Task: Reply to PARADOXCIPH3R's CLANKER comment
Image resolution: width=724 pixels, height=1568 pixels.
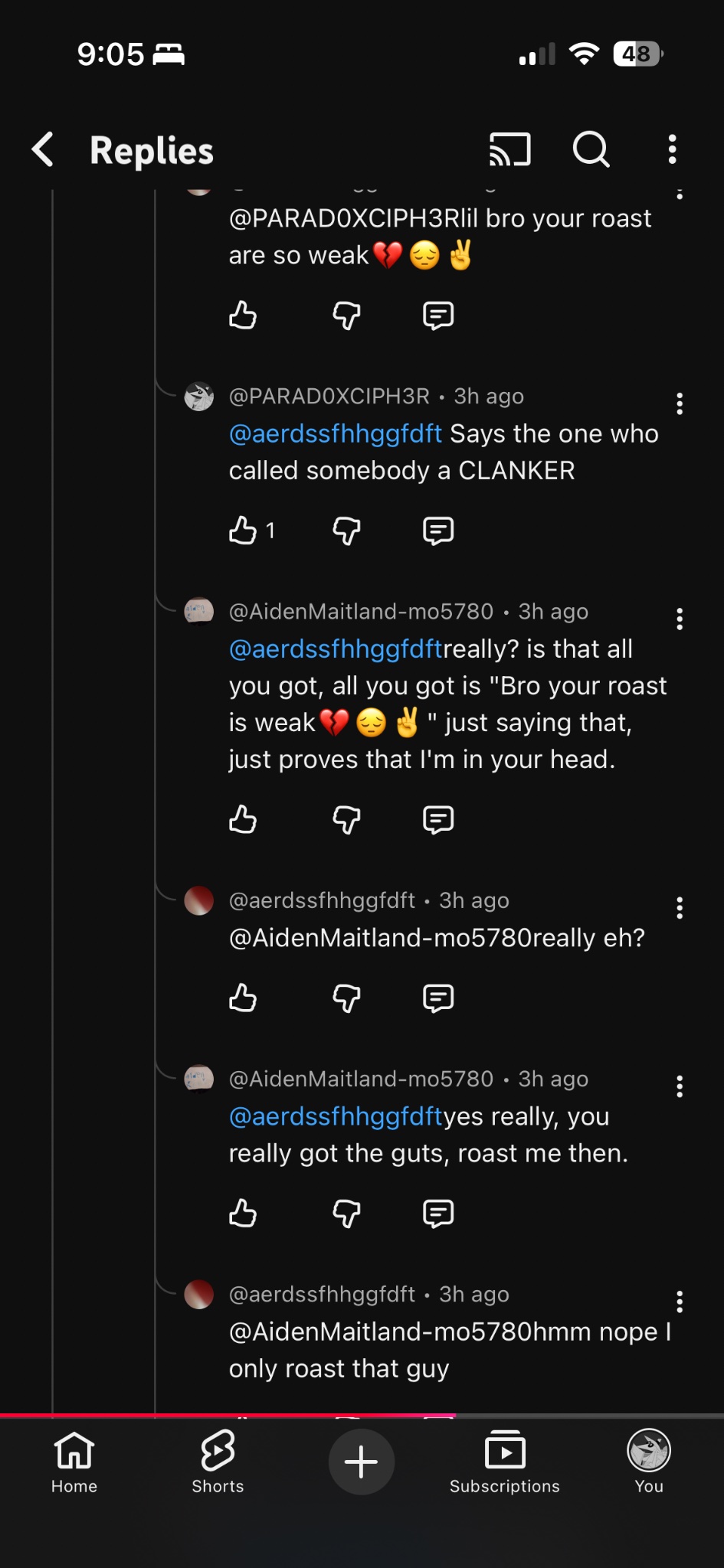Action: click(438, 530)
